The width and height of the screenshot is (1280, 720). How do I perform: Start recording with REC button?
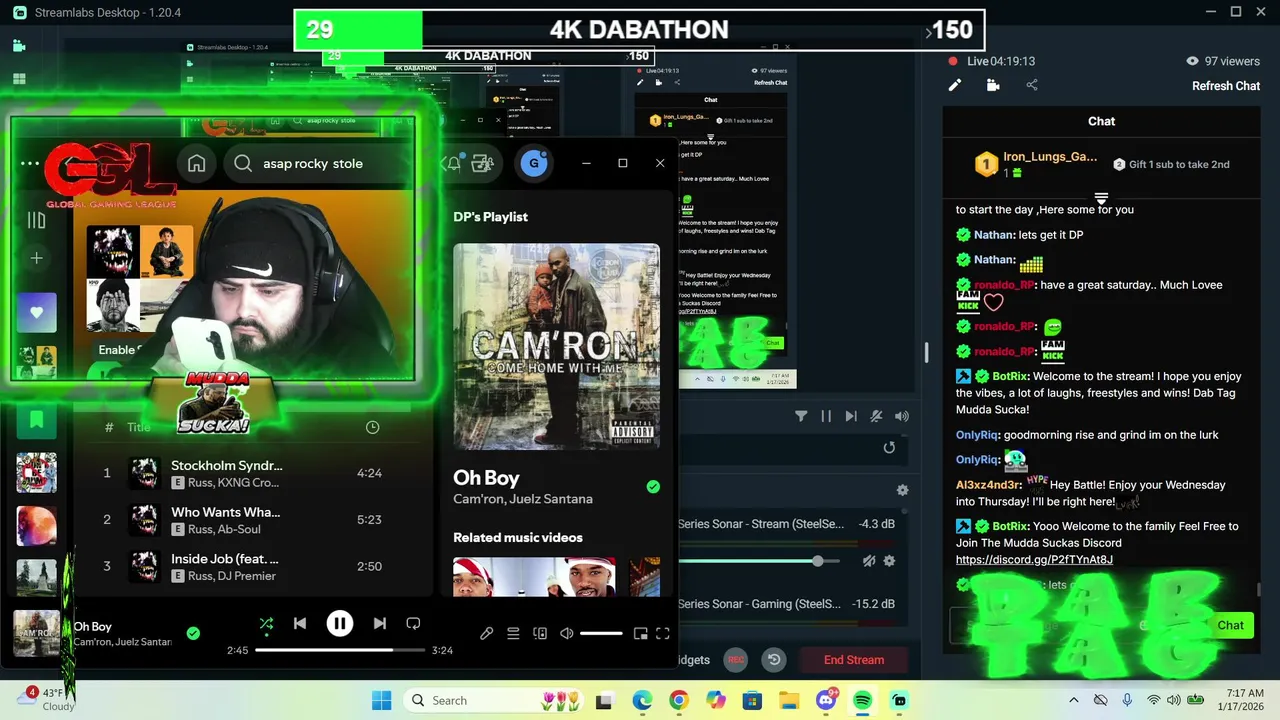point(736,660)
